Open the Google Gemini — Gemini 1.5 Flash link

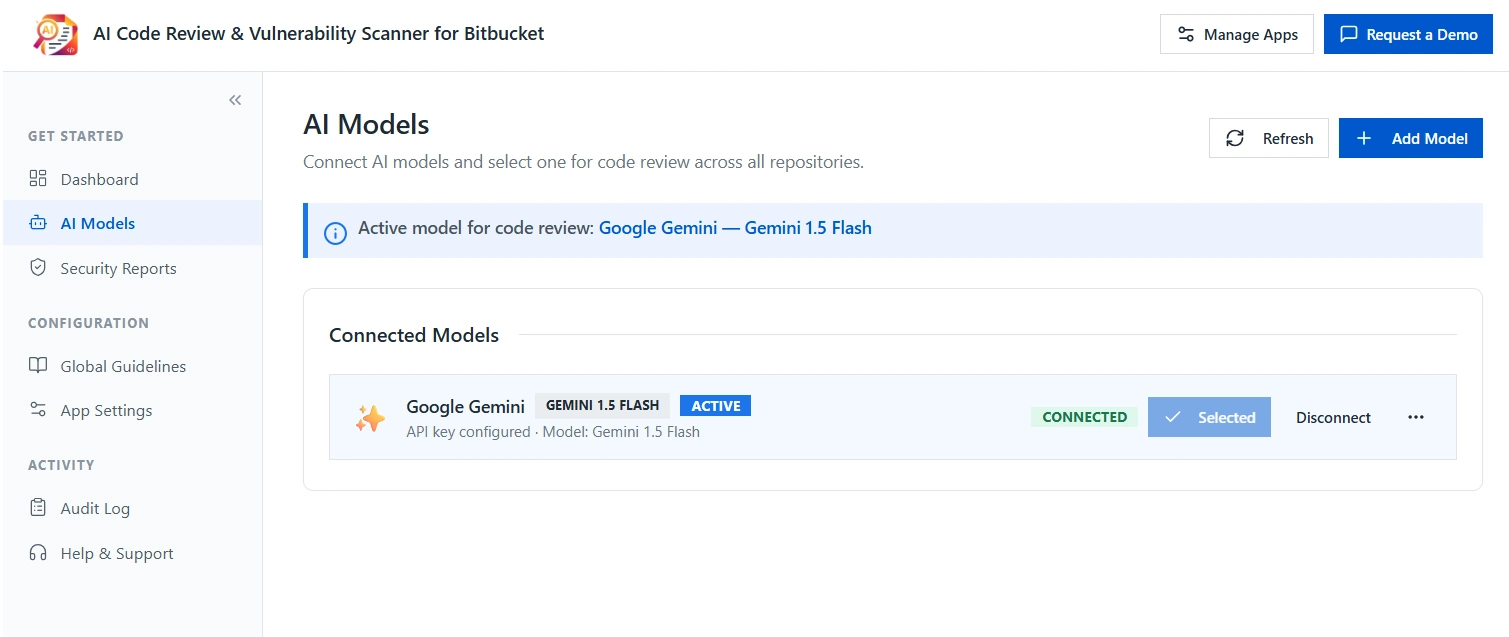point(735,228)
